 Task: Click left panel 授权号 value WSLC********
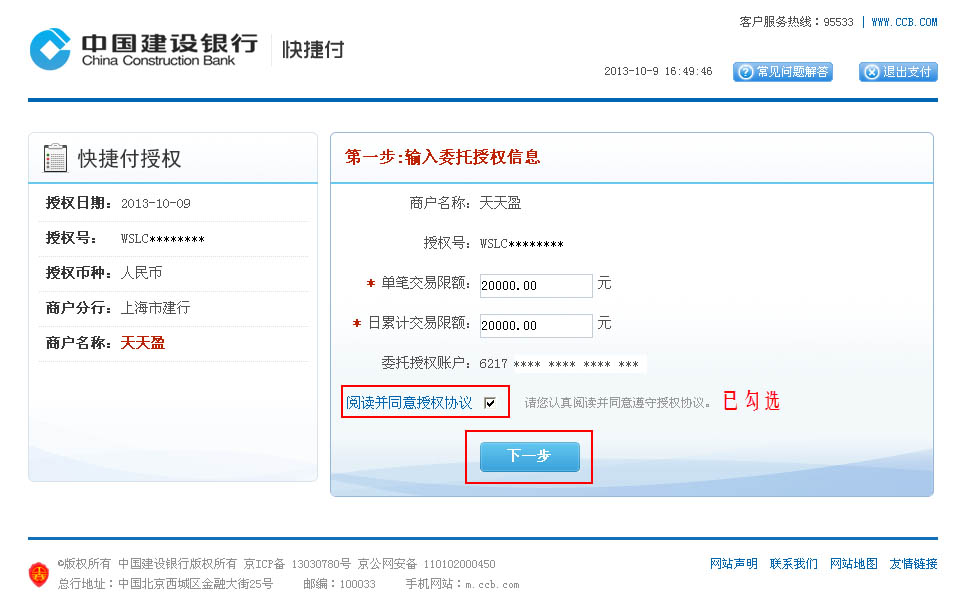[x=162, y=239]
